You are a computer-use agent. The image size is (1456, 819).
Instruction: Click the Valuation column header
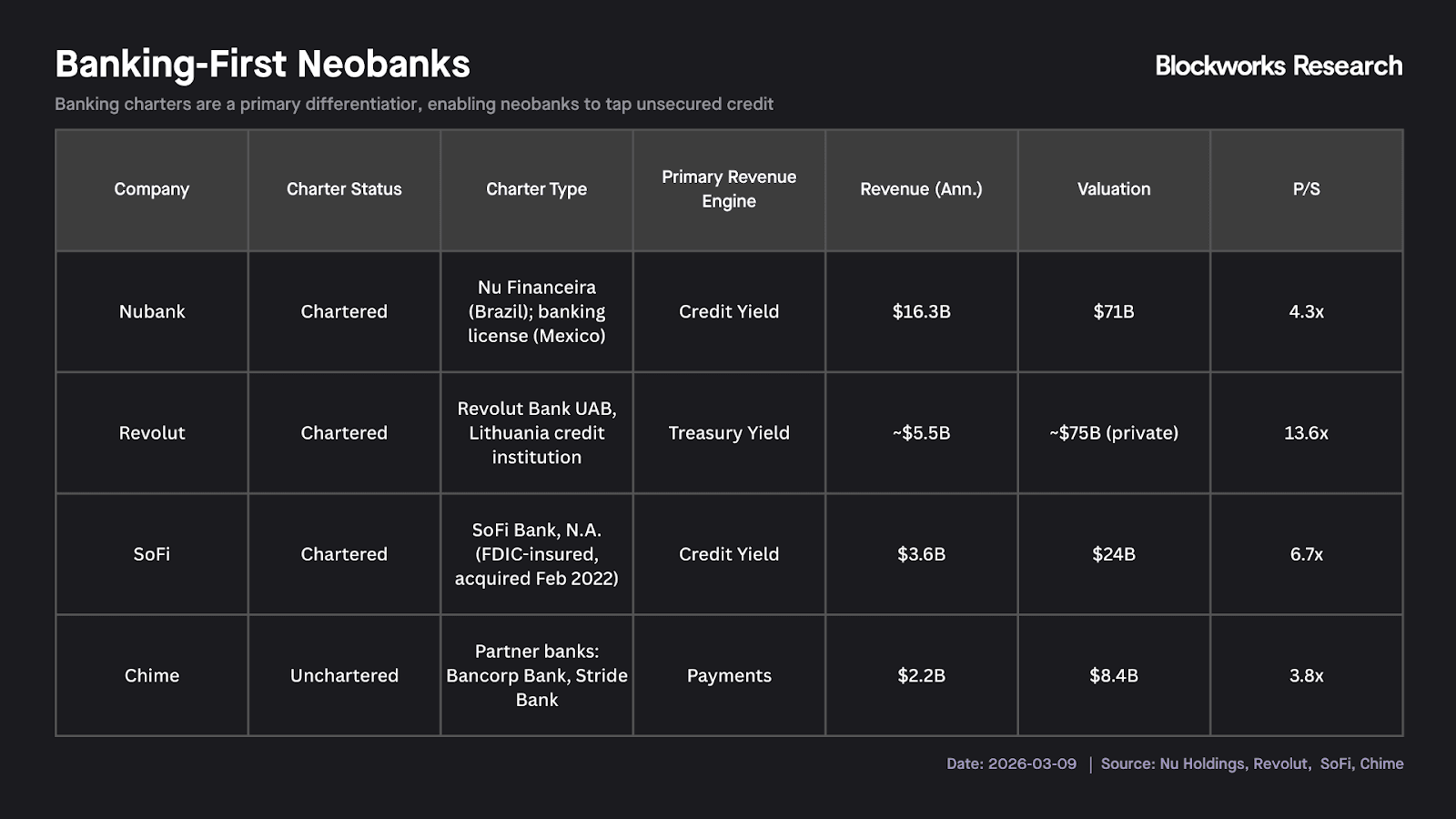click(x=1114, y=189)
